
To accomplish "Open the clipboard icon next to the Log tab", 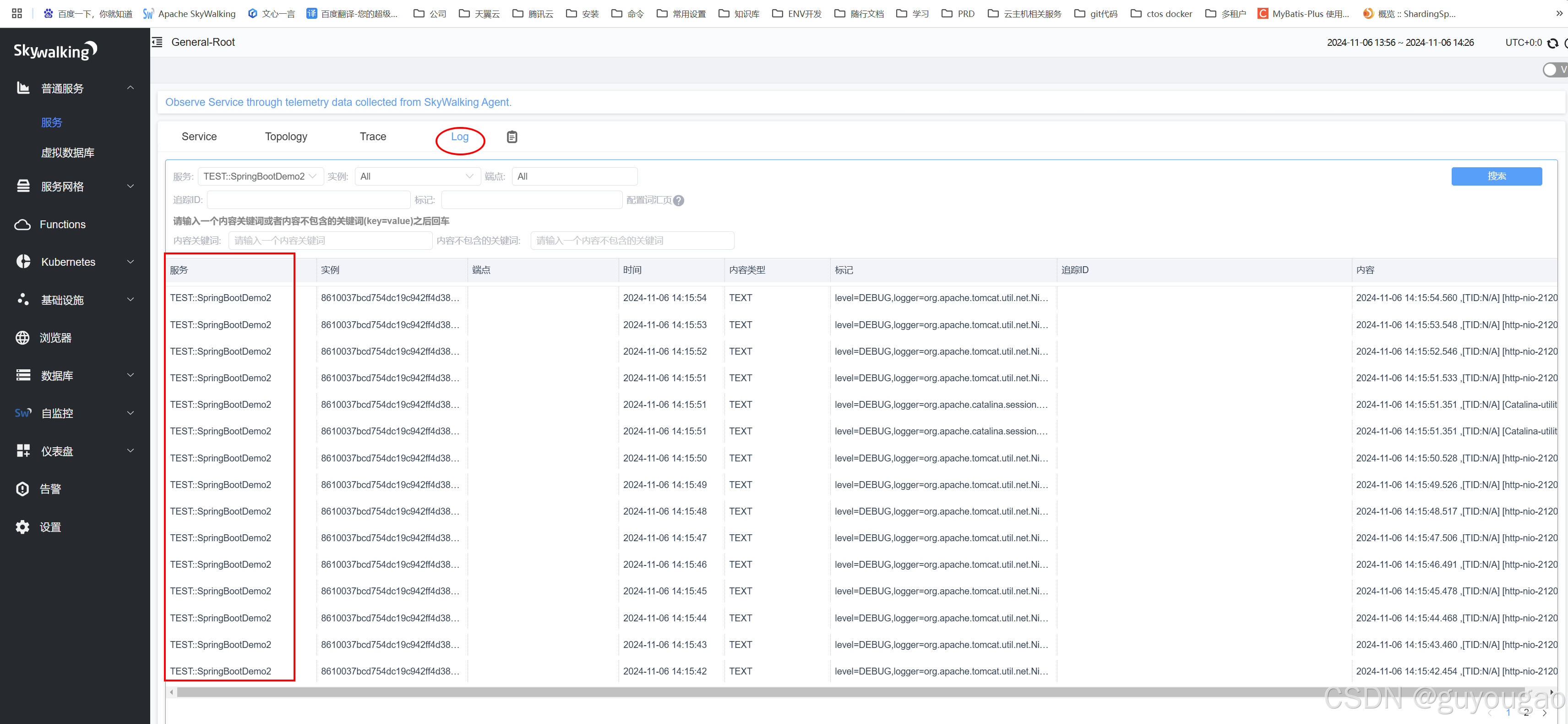I will [512, 137].
